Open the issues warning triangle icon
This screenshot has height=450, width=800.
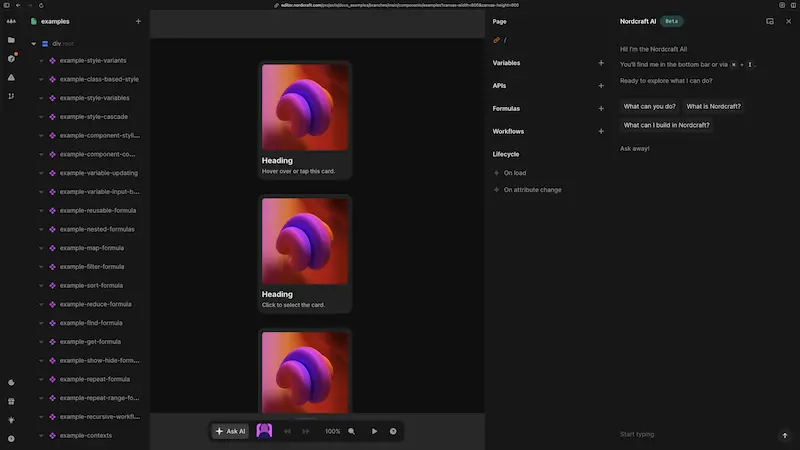coord(11,78)
